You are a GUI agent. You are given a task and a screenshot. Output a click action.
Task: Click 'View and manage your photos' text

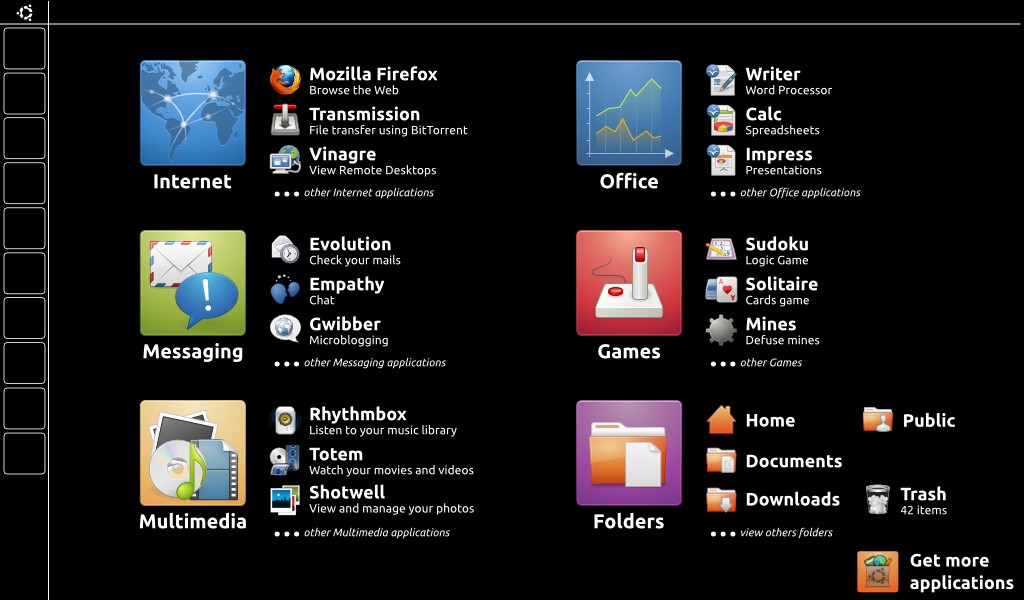pyautogui.click(x=391, y=509)
